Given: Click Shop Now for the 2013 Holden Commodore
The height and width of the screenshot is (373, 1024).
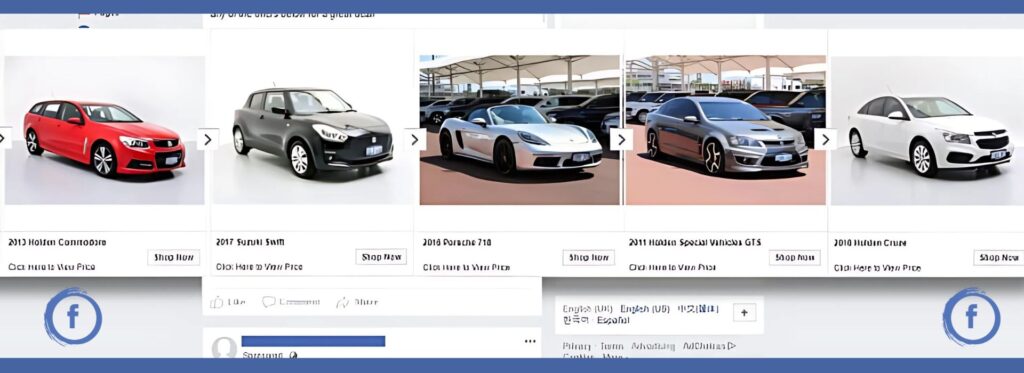Looking at the screenshot, I should point(174,257).
